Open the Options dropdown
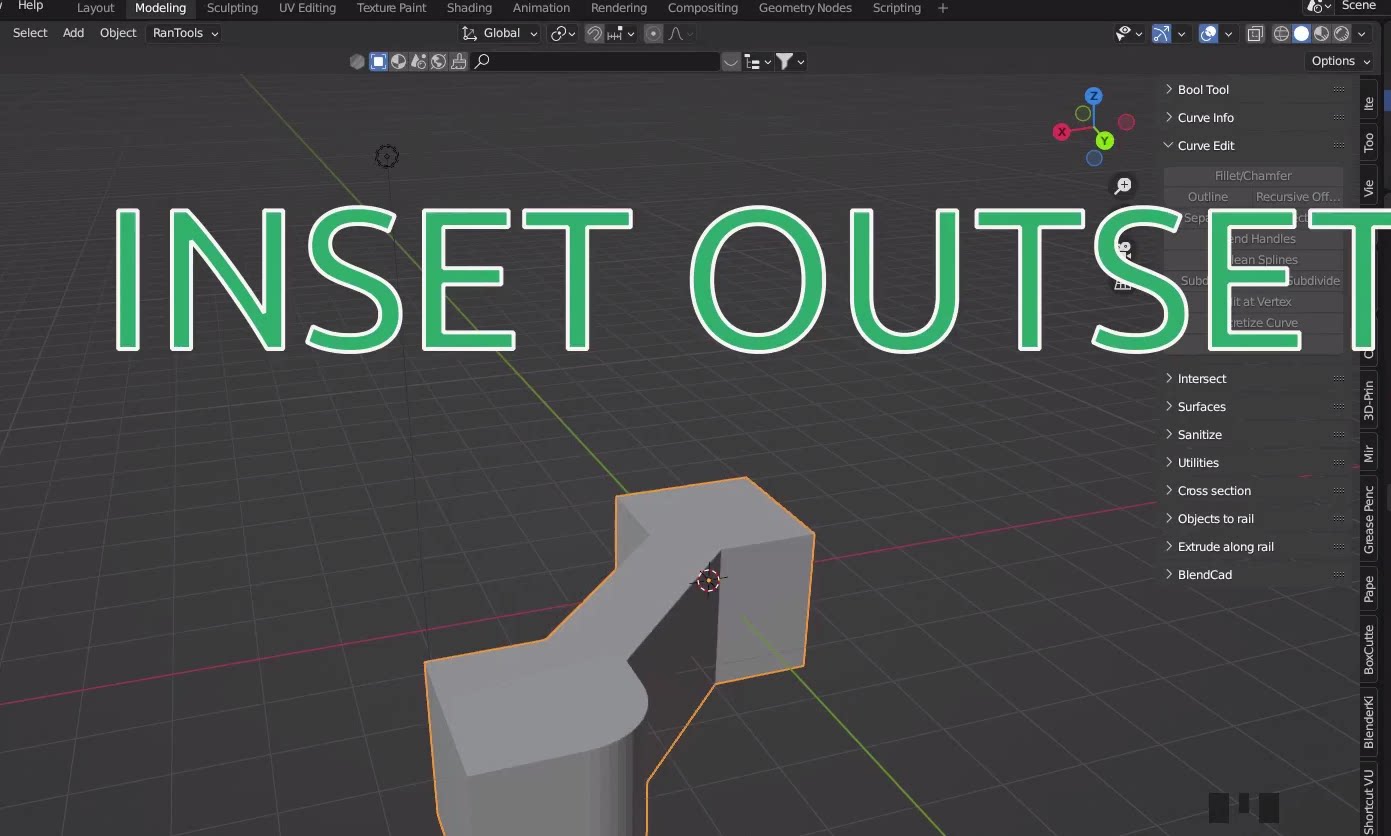This screenshot has height=836, width=1391. [1340, 61]
